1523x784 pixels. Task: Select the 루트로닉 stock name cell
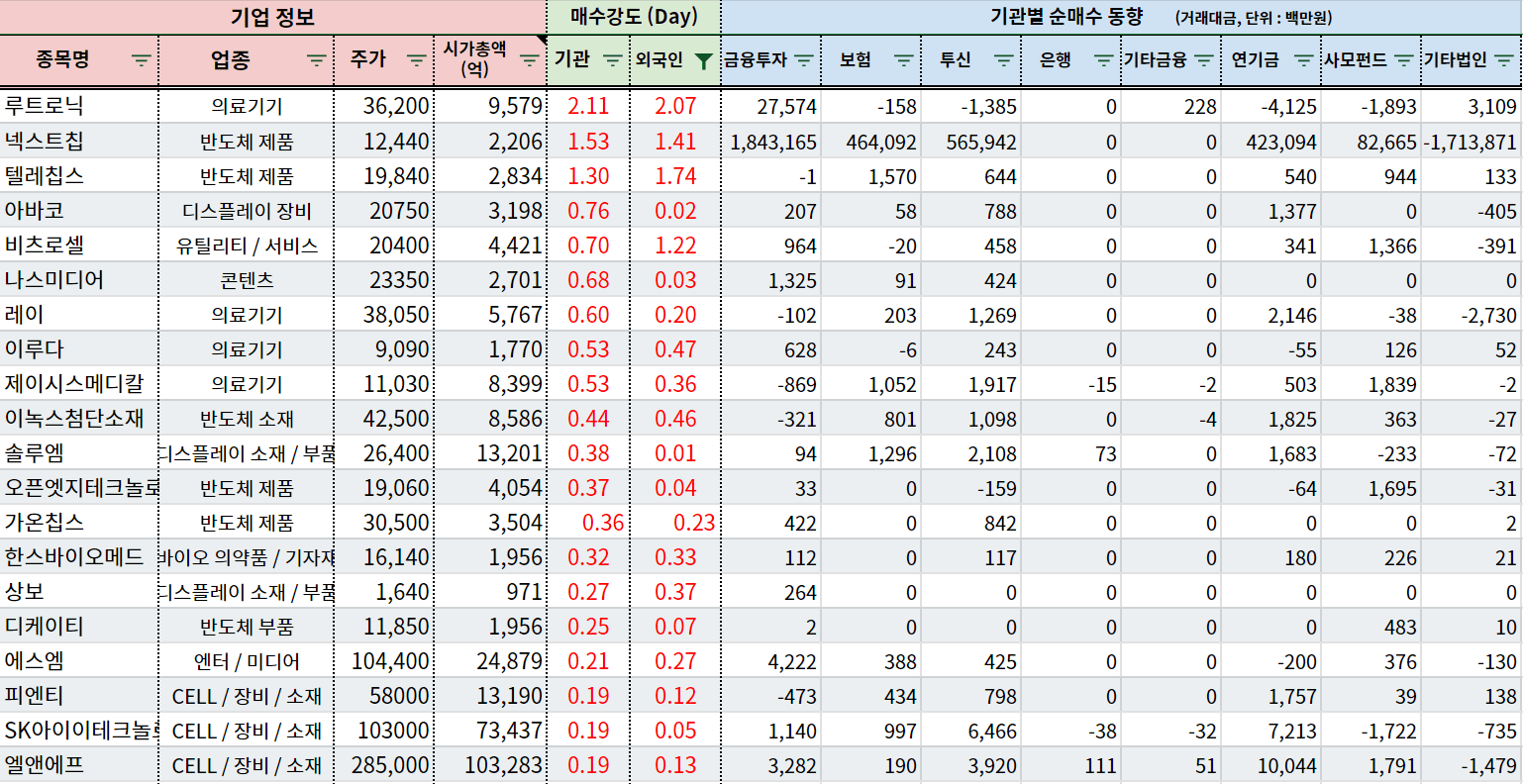coord(79,106)
